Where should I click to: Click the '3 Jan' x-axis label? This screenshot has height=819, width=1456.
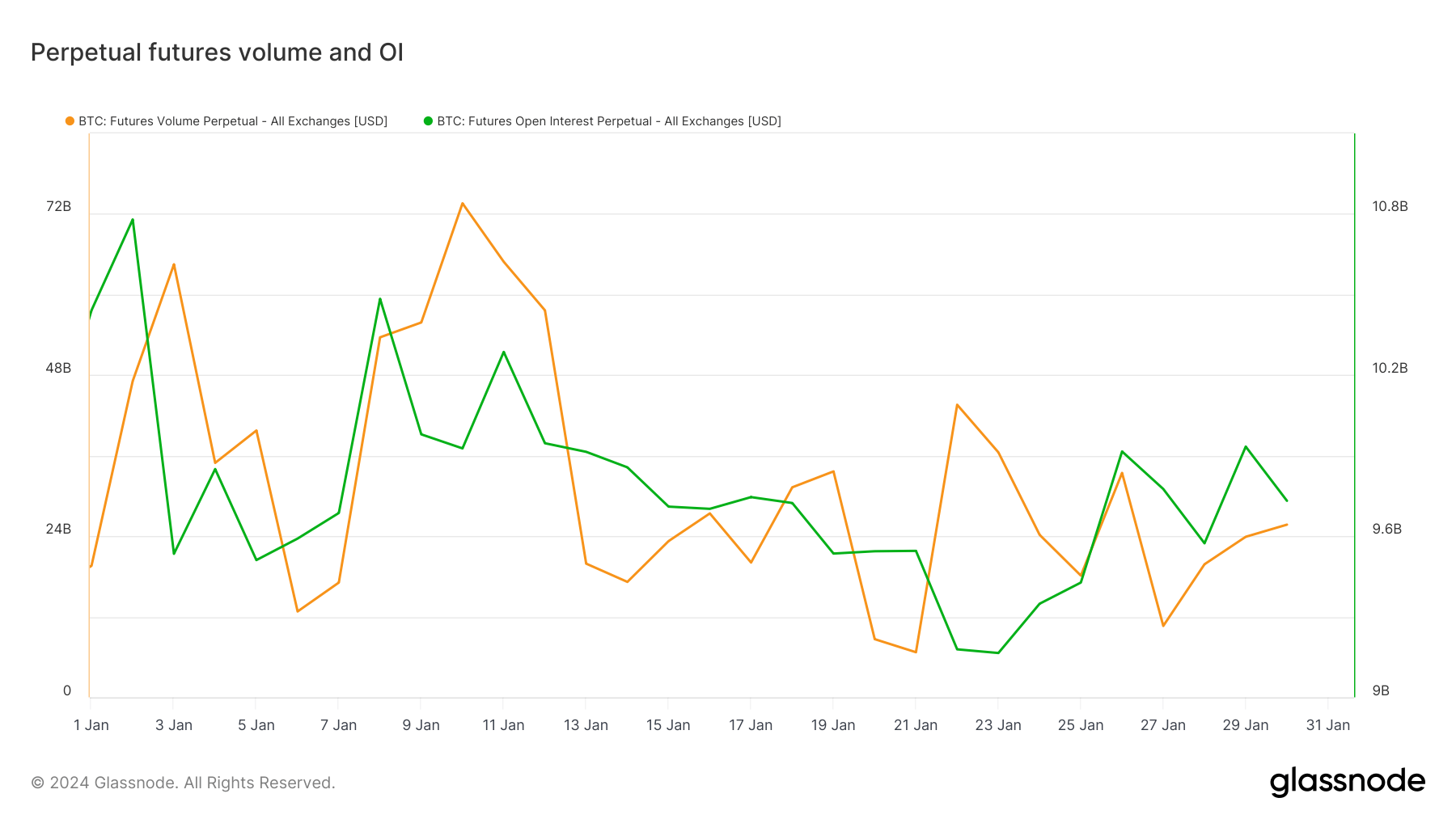coord(174,725)
